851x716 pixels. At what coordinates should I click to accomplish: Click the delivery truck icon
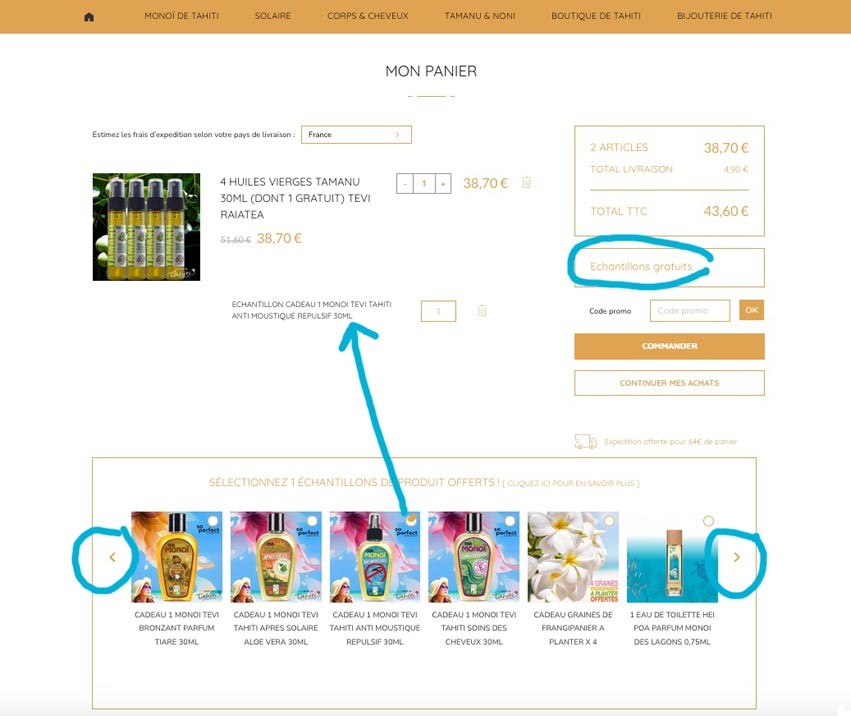pyautogui.click(x=586, y=441)
